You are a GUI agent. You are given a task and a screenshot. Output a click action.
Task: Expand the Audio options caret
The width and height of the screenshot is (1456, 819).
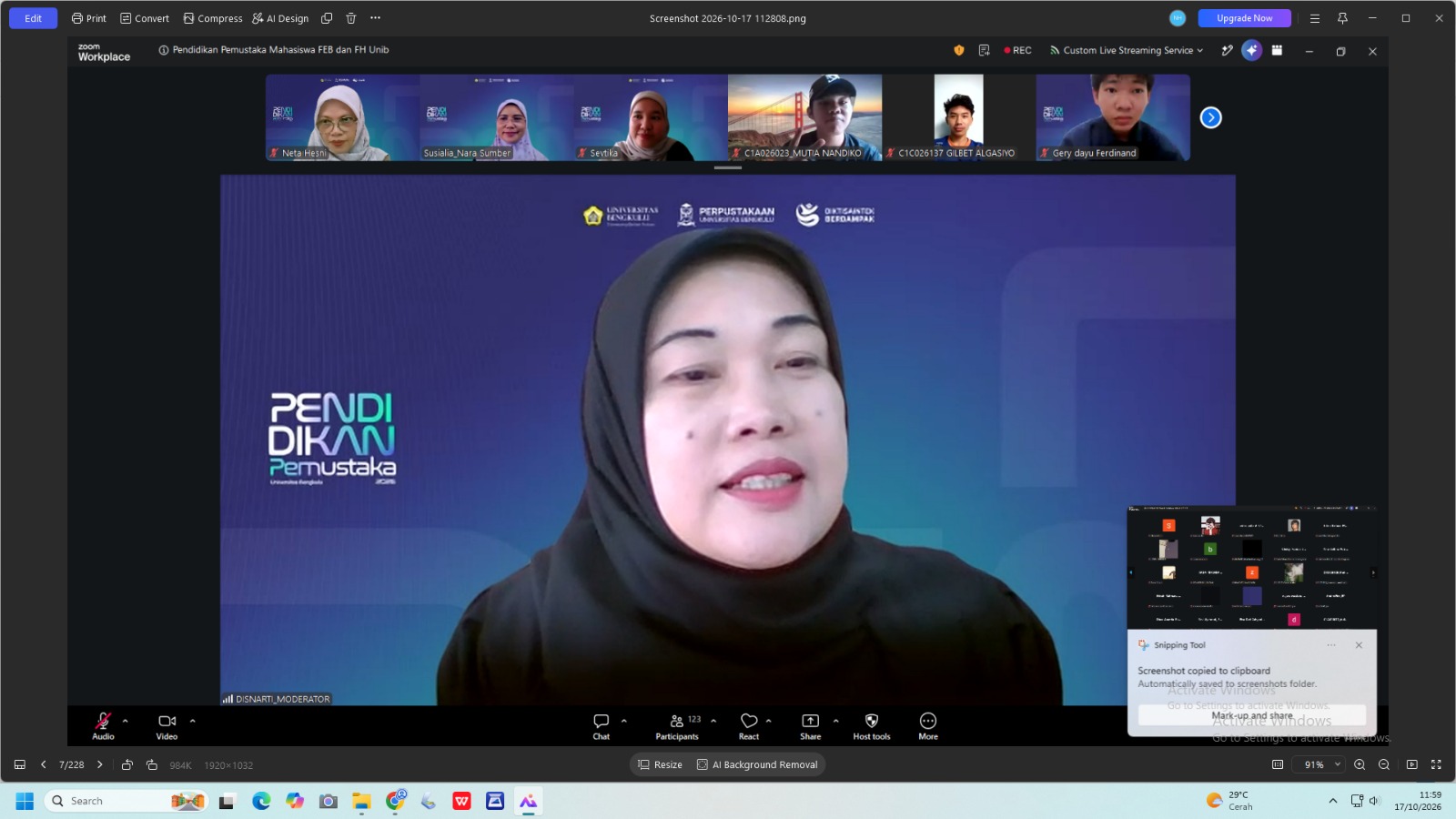coord(126,721)
